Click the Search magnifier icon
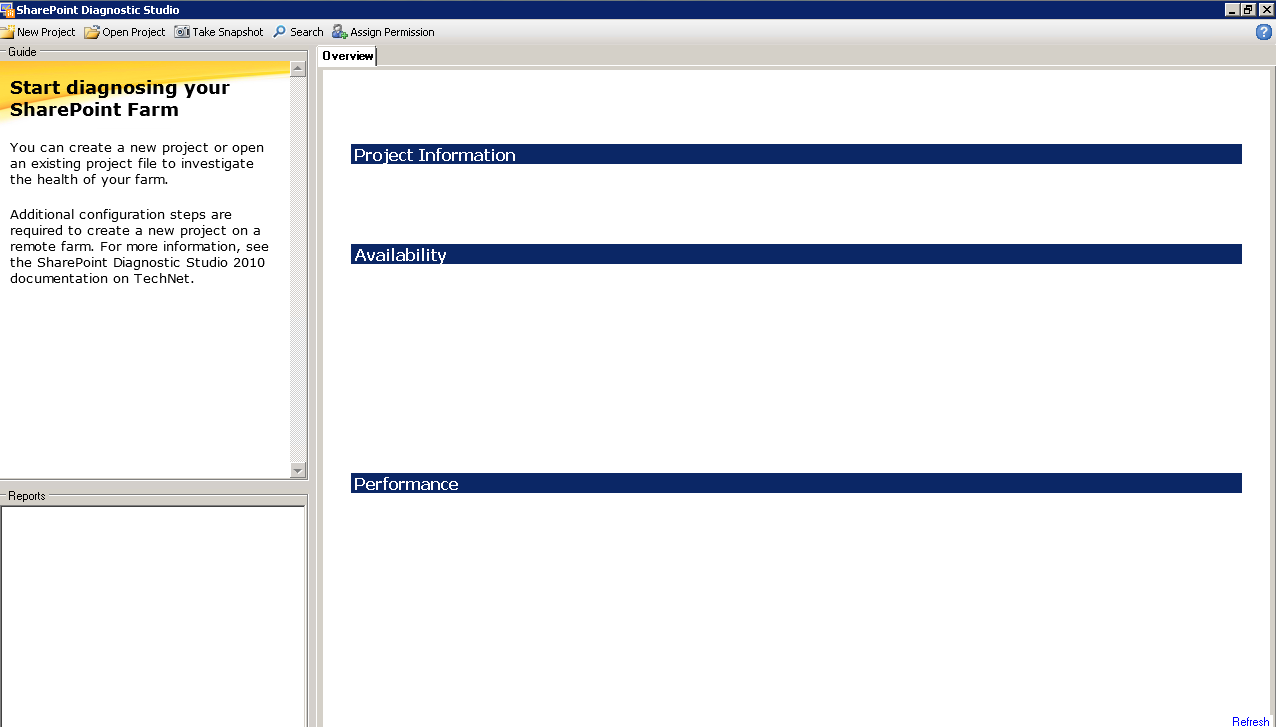 pos(280,32)
